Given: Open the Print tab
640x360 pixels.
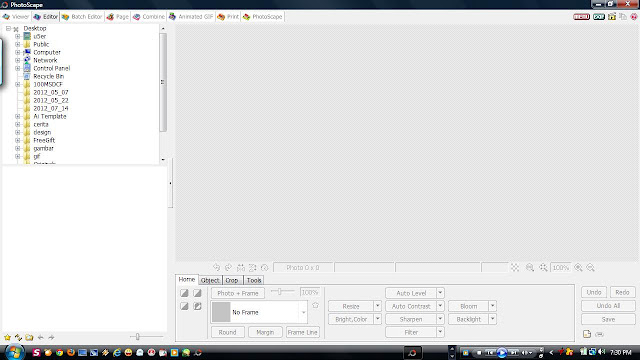Looking at the screenshot, I should (228, 17).
